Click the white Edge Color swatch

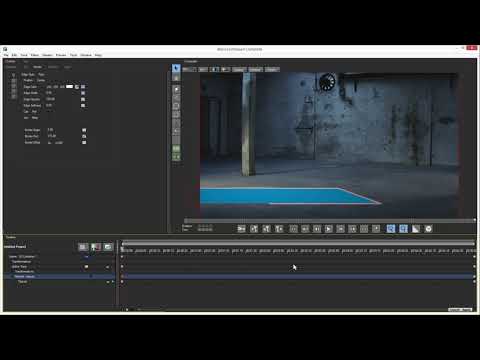(x=69, y=87)
